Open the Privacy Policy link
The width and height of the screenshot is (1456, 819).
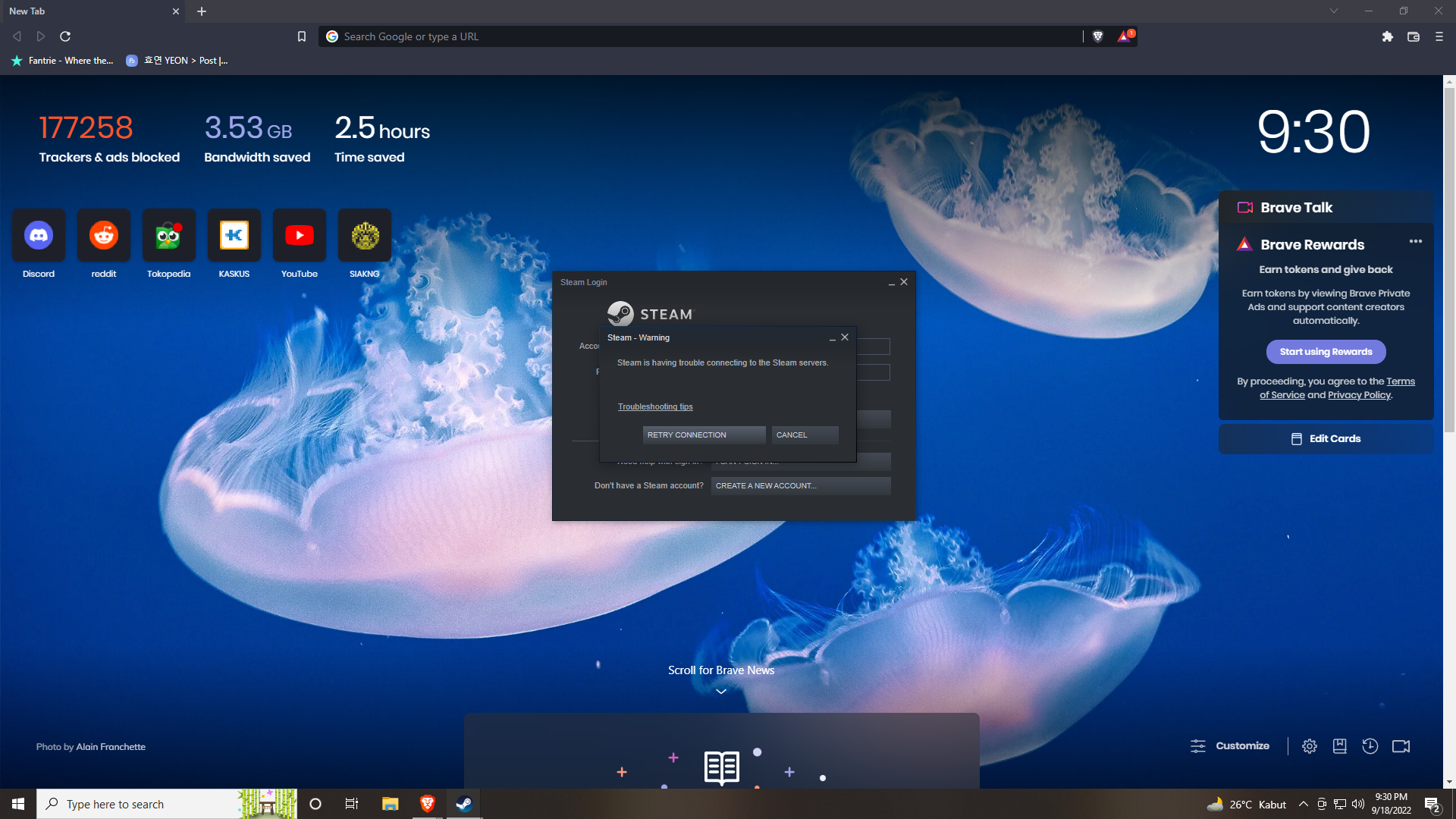[x=1359, y=395]
